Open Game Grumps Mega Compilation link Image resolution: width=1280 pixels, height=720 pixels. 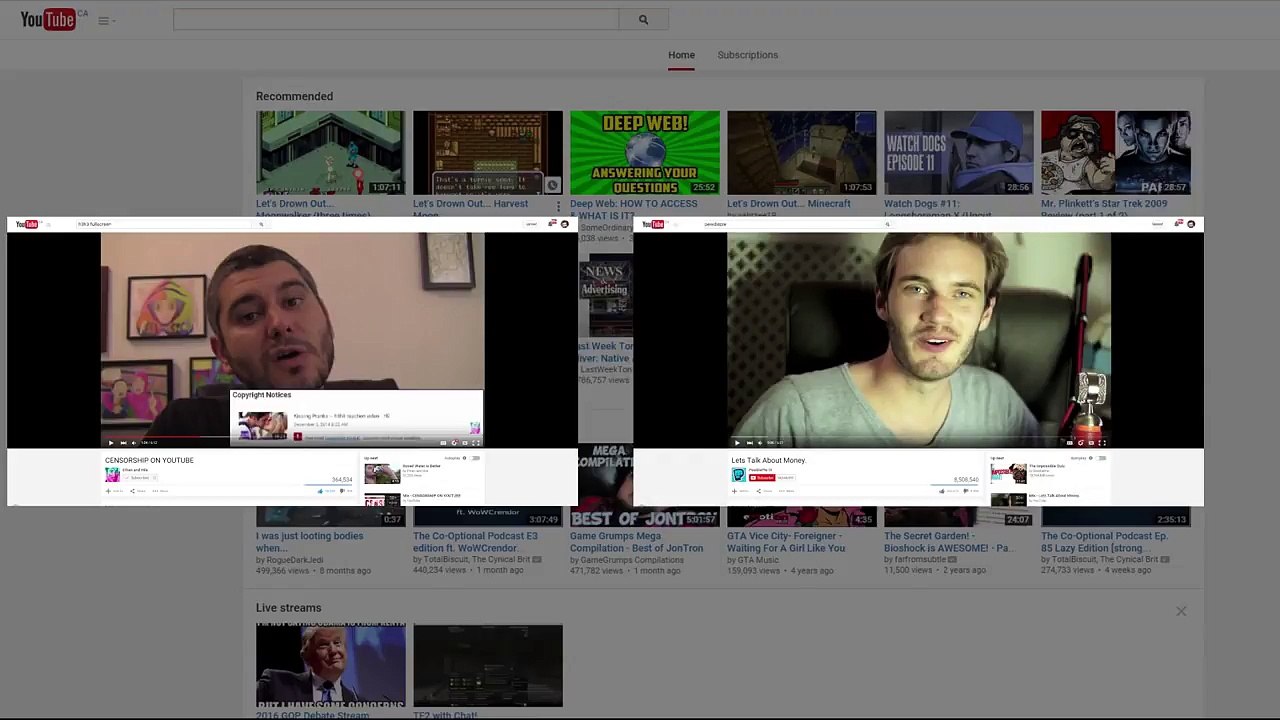pos(636,542)
